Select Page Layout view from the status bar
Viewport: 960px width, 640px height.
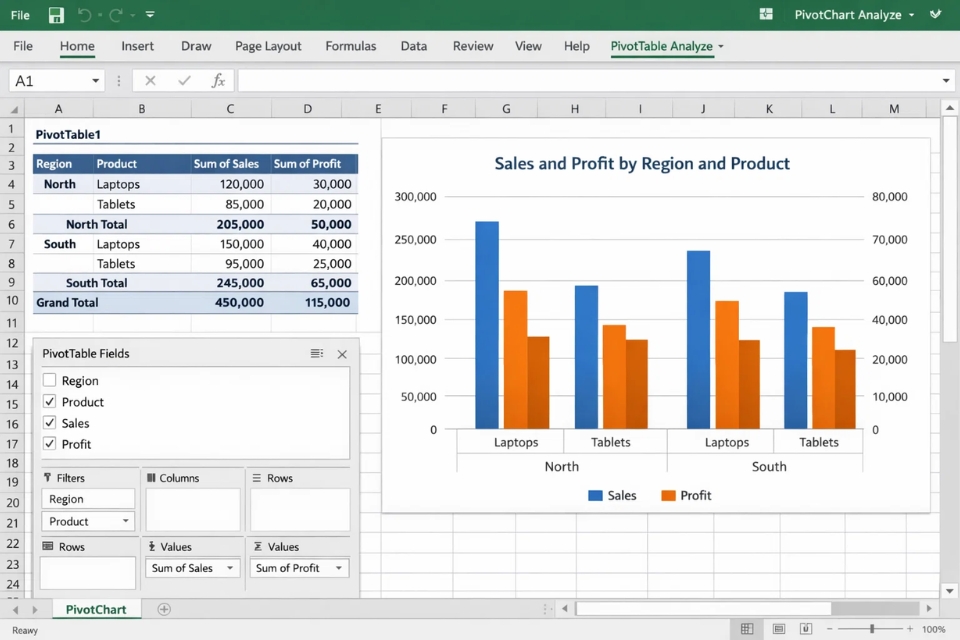point(778,627)
